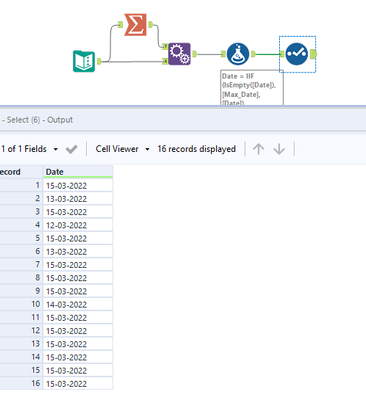366x400 pixels.
Task: Click the down arrow navigation icon
Action: (279, 149)
